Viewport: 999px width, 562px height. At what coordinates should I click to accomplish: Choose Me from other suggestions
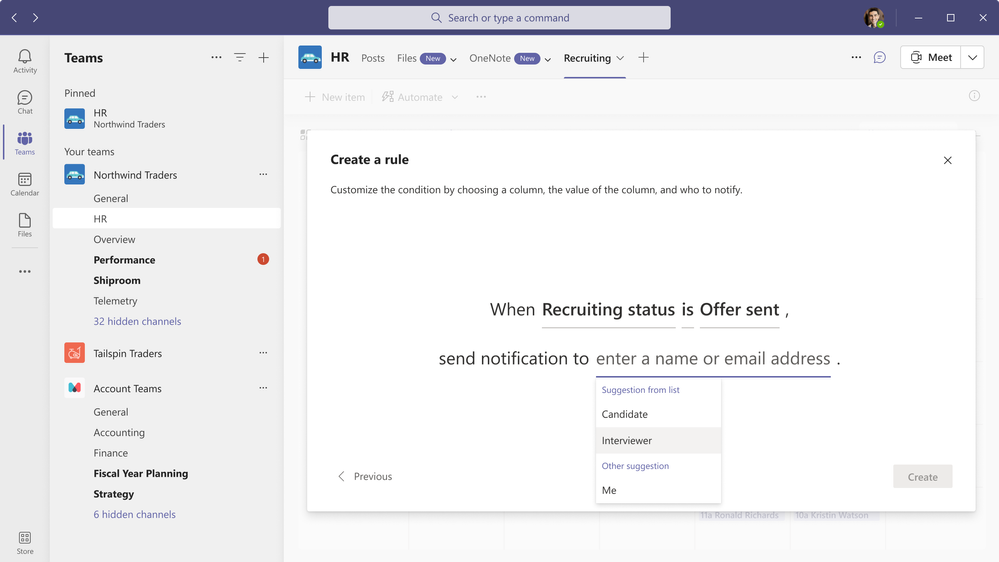658,490
